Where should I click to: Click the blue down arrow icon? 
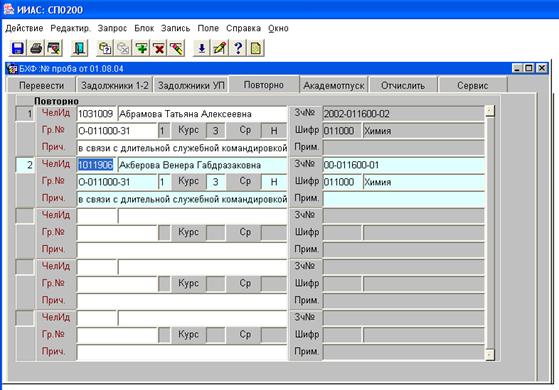point(201,48)
